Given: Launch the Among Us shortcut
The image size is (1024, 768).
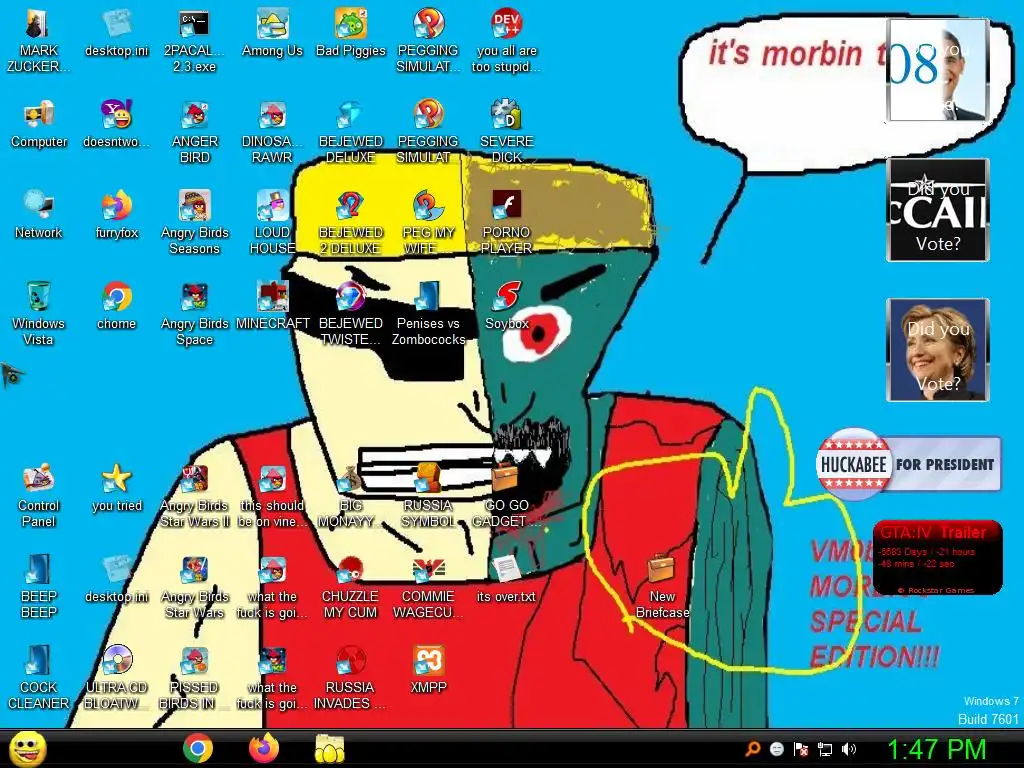Looking at the screenshot, I should pyautogui.click(x=272, y=34).
